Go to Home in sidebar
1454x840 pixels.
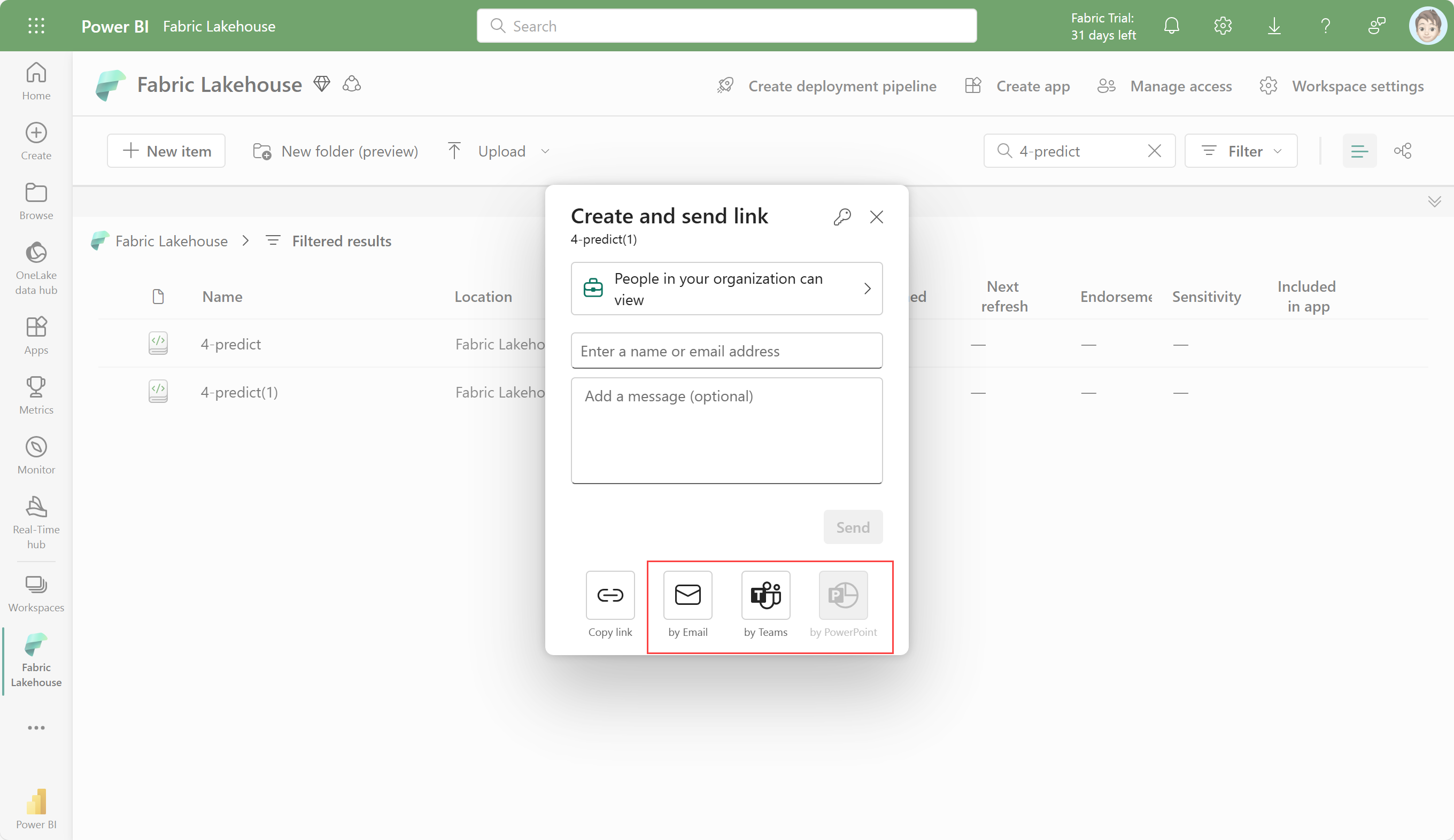[x=36, y=81]
